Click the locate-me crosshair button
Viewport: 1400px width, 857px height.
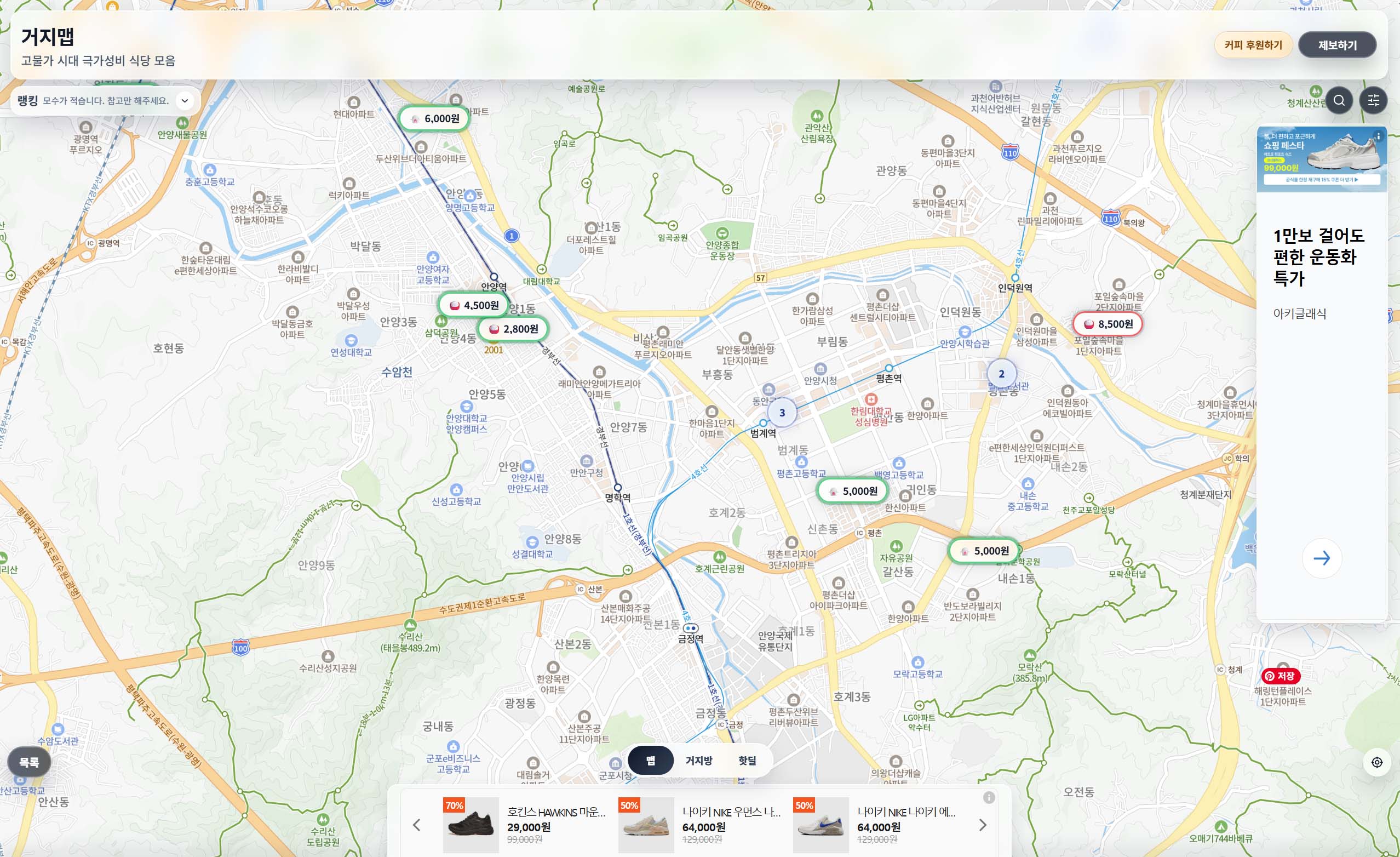click(1376, 762)
